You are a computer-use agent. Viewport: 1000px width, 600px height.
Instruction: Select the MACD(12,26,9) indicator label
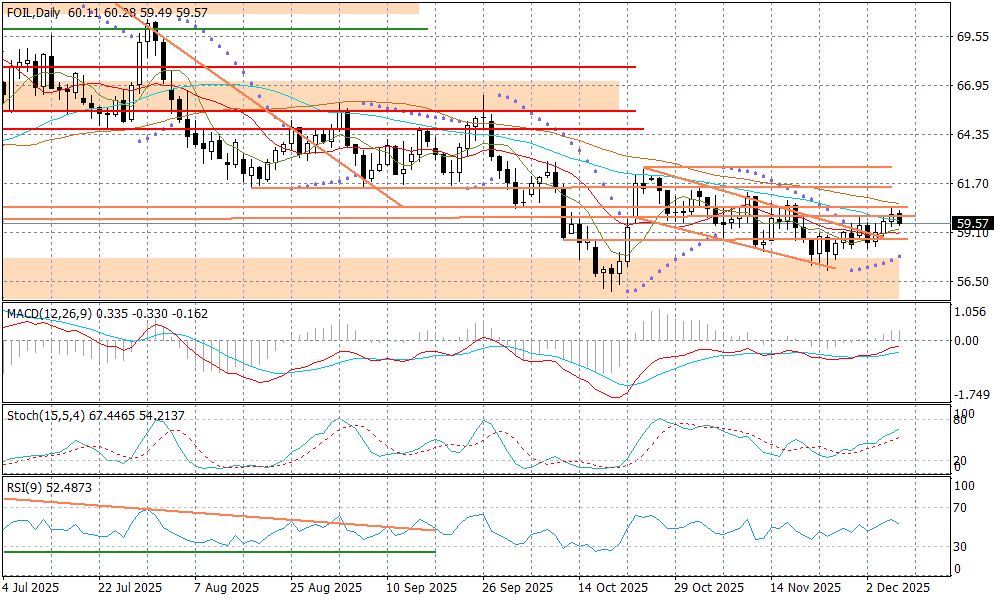49,314
